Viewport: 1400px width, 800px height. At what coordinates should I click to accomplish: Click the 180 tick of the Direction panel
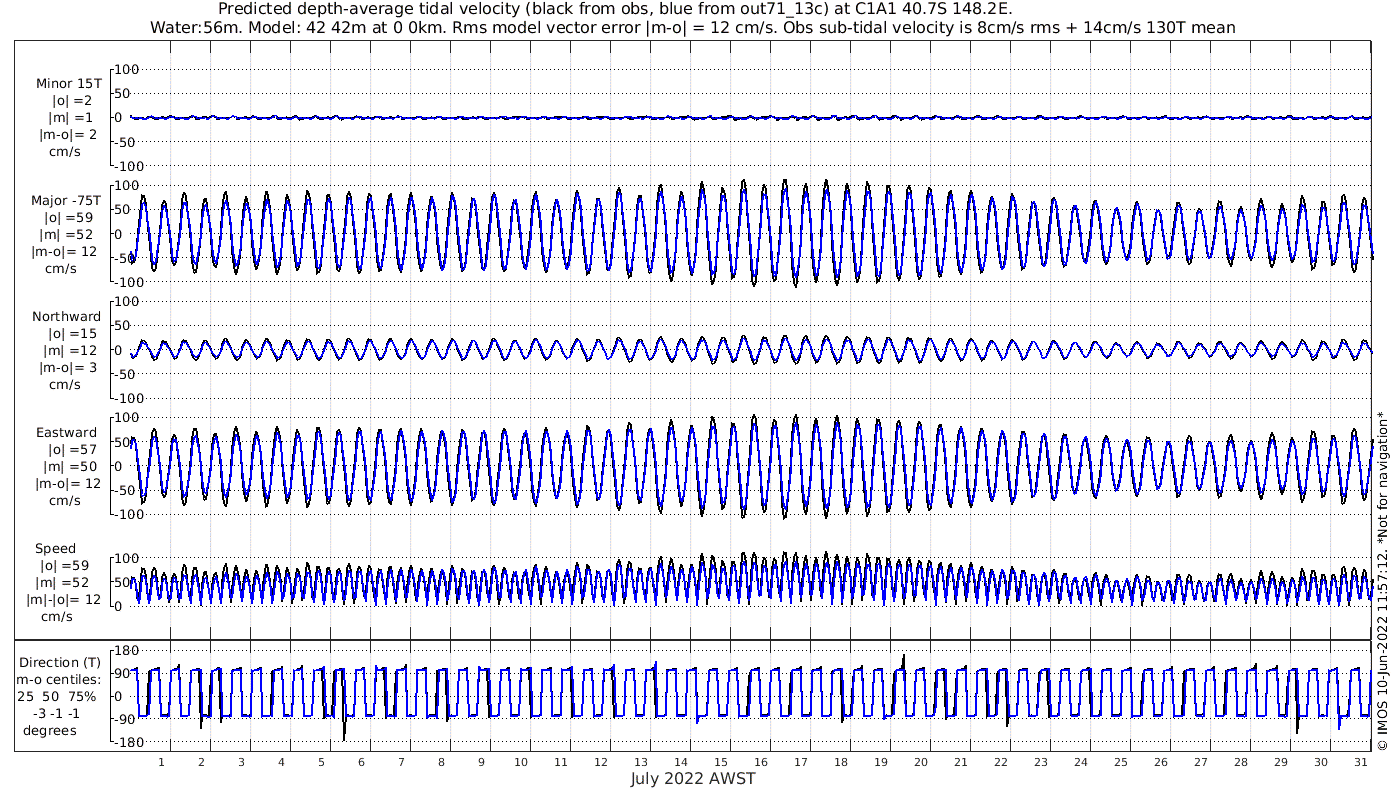(x=126, y=651)
